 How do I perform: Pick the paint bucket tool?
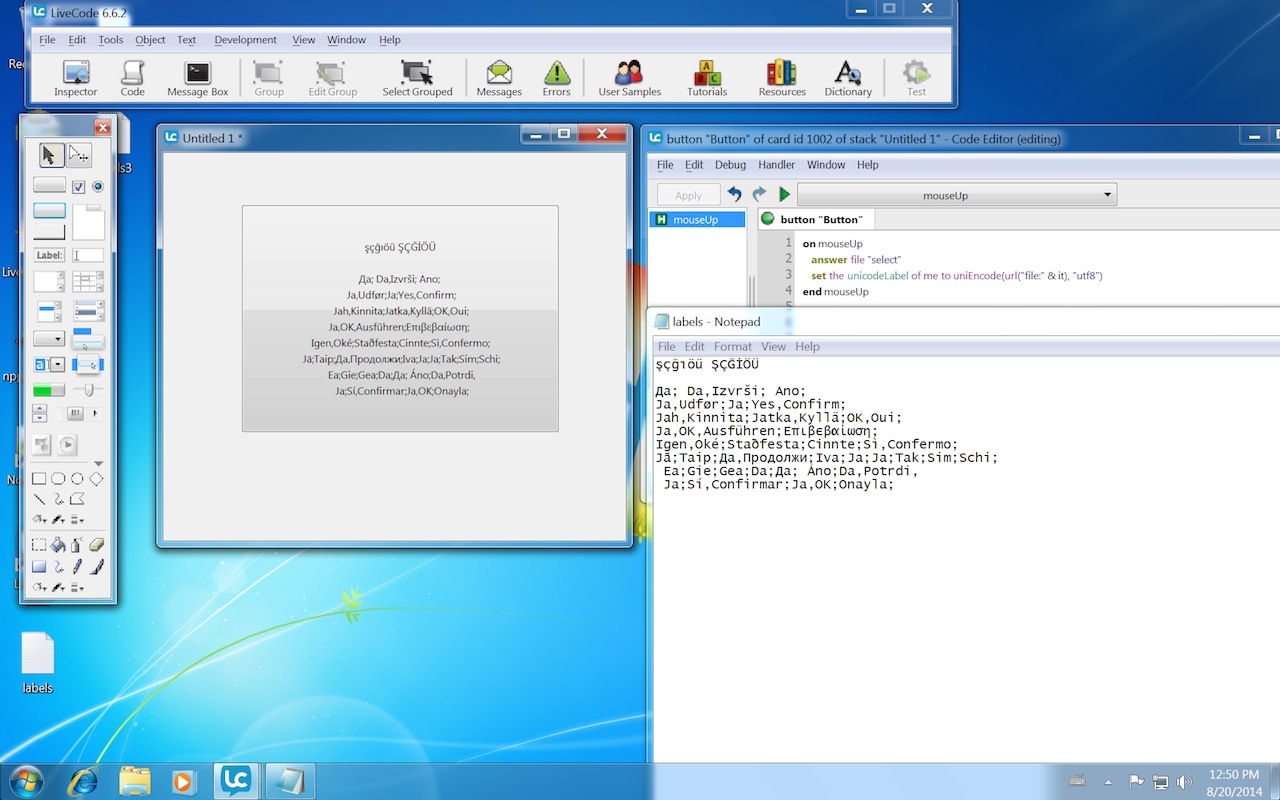pyautogui.click(x=58, y=545)
